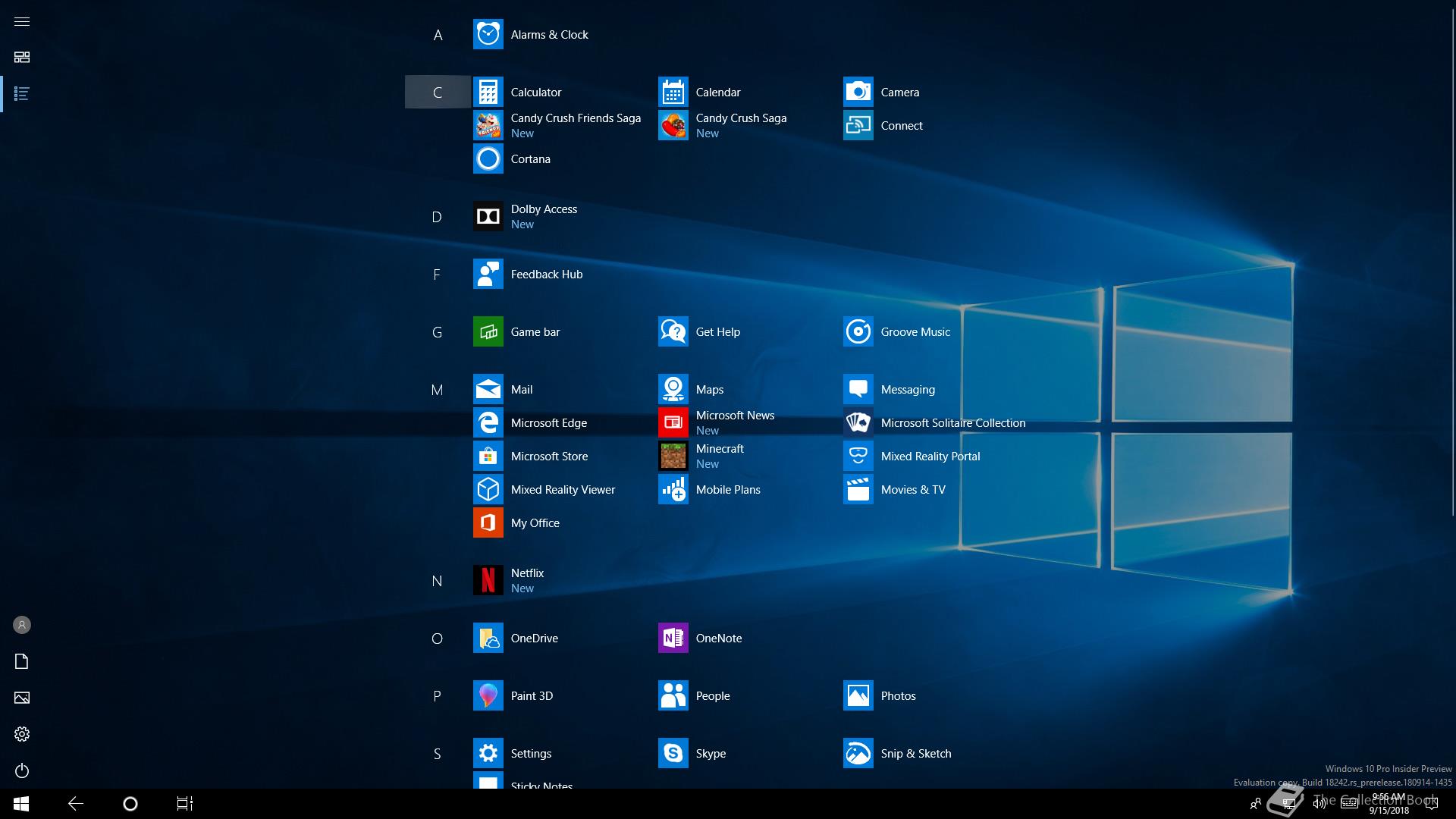Launch Candy Crush Friends Saga icon

(x=488, y=125)
